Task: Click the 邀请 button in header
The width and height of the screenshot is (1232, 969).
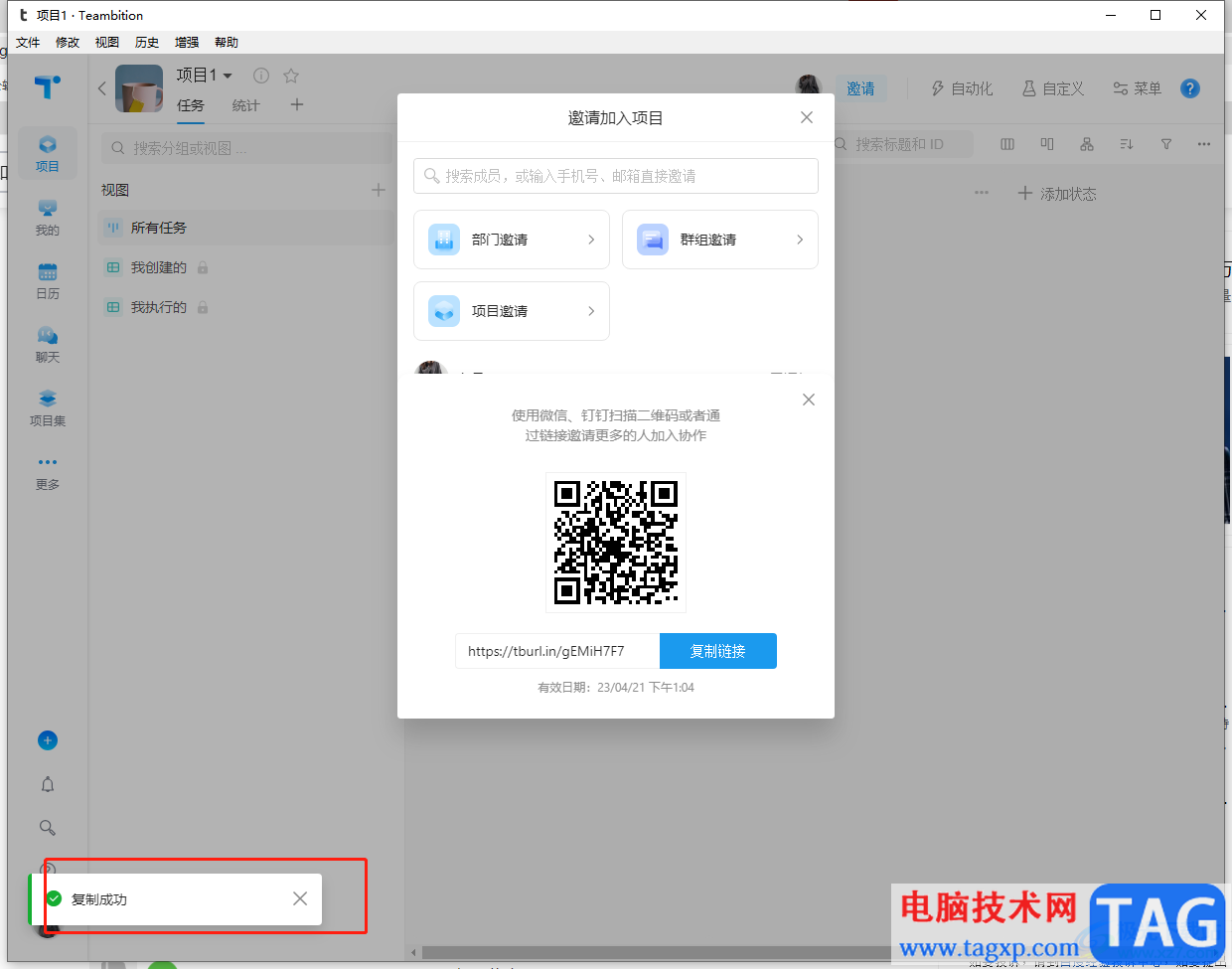Action: (x=860, y=88)
